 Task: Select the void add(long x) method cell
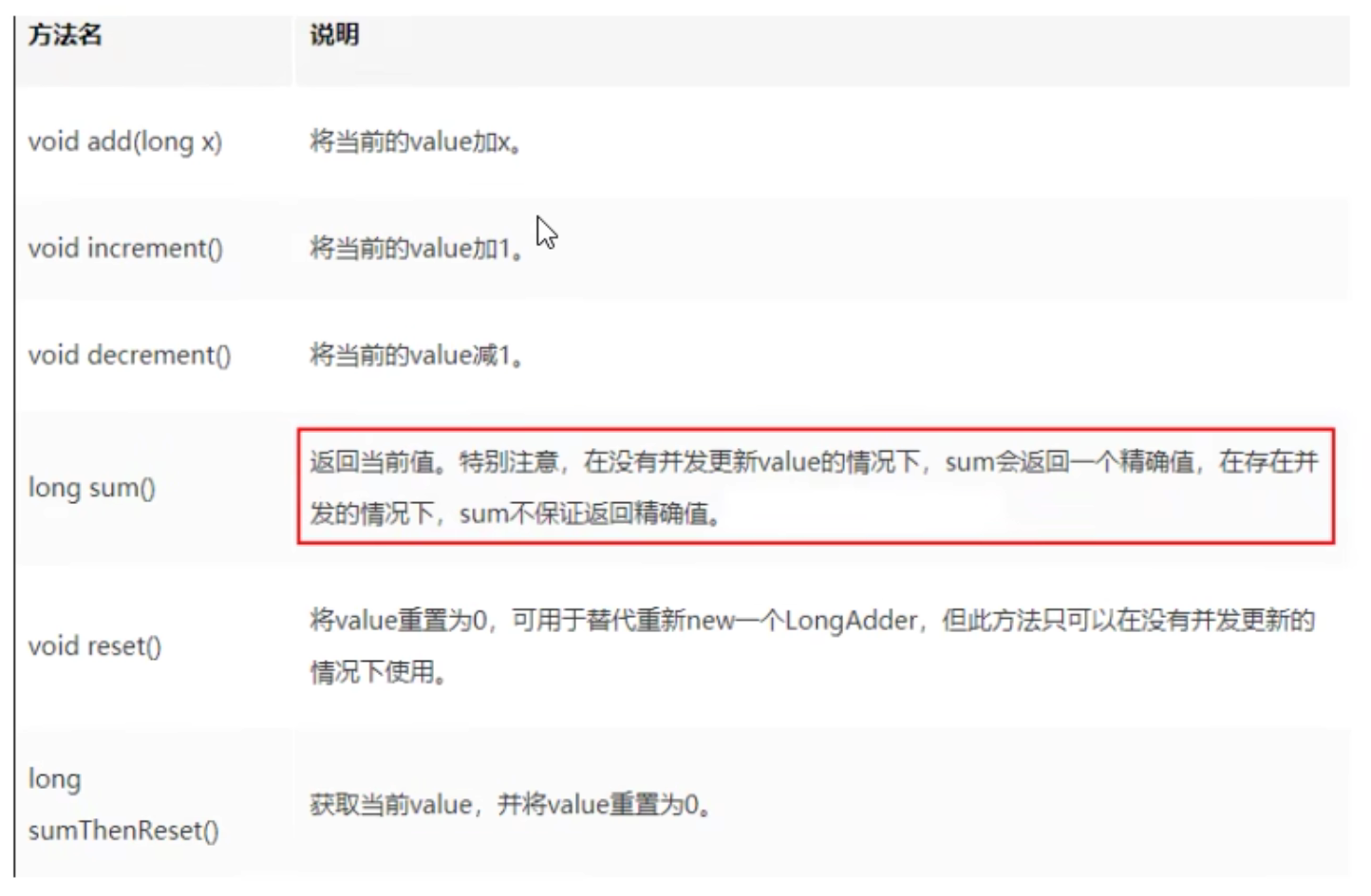(124, 141)
